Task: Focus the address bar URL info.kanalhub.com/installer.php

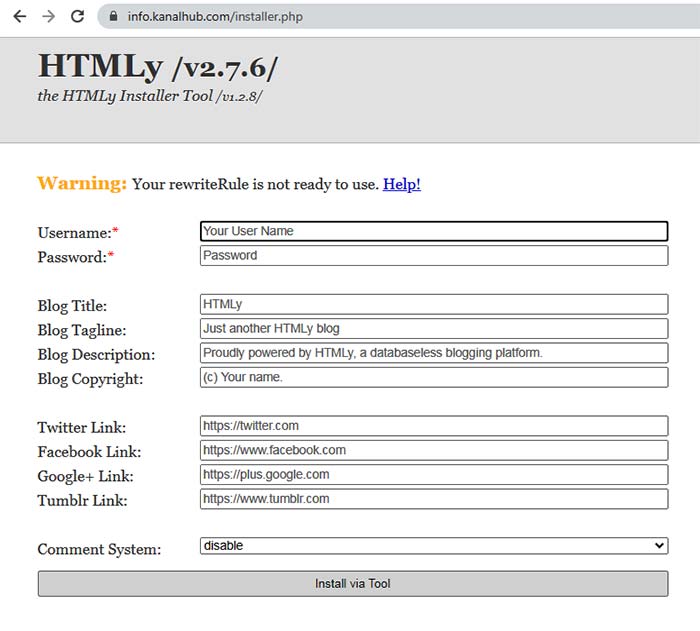Action: 215,17
